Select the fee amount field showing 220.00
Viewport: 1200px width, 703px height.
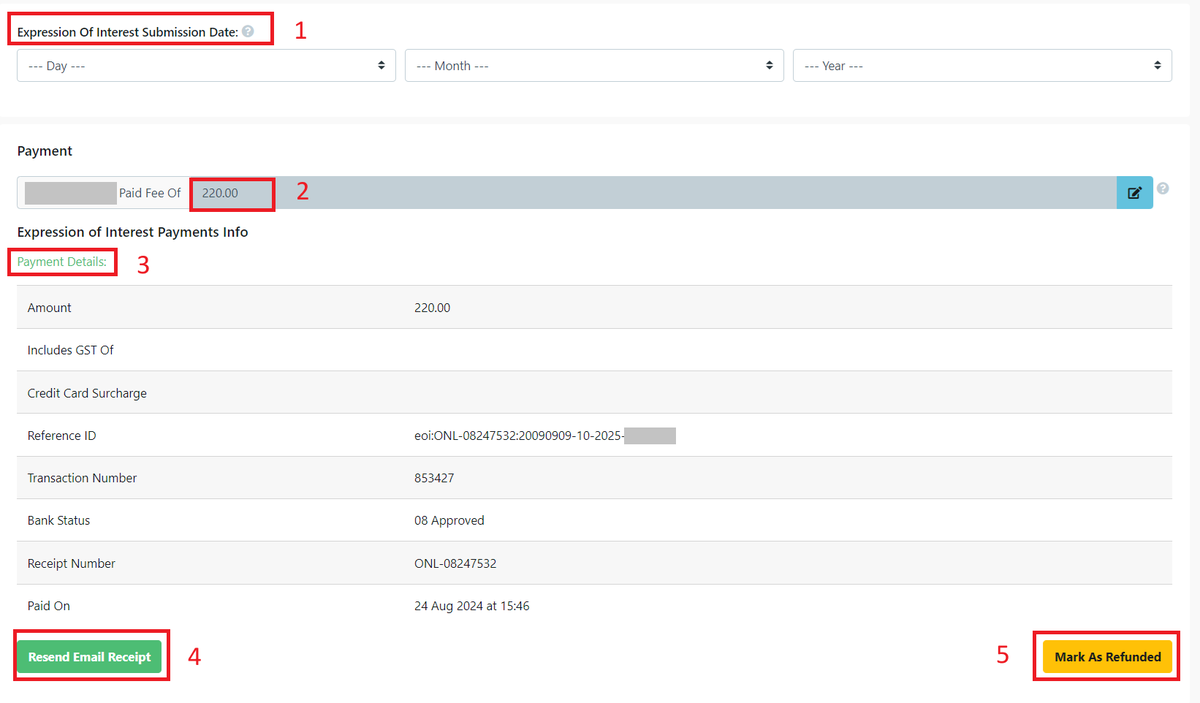231,192
